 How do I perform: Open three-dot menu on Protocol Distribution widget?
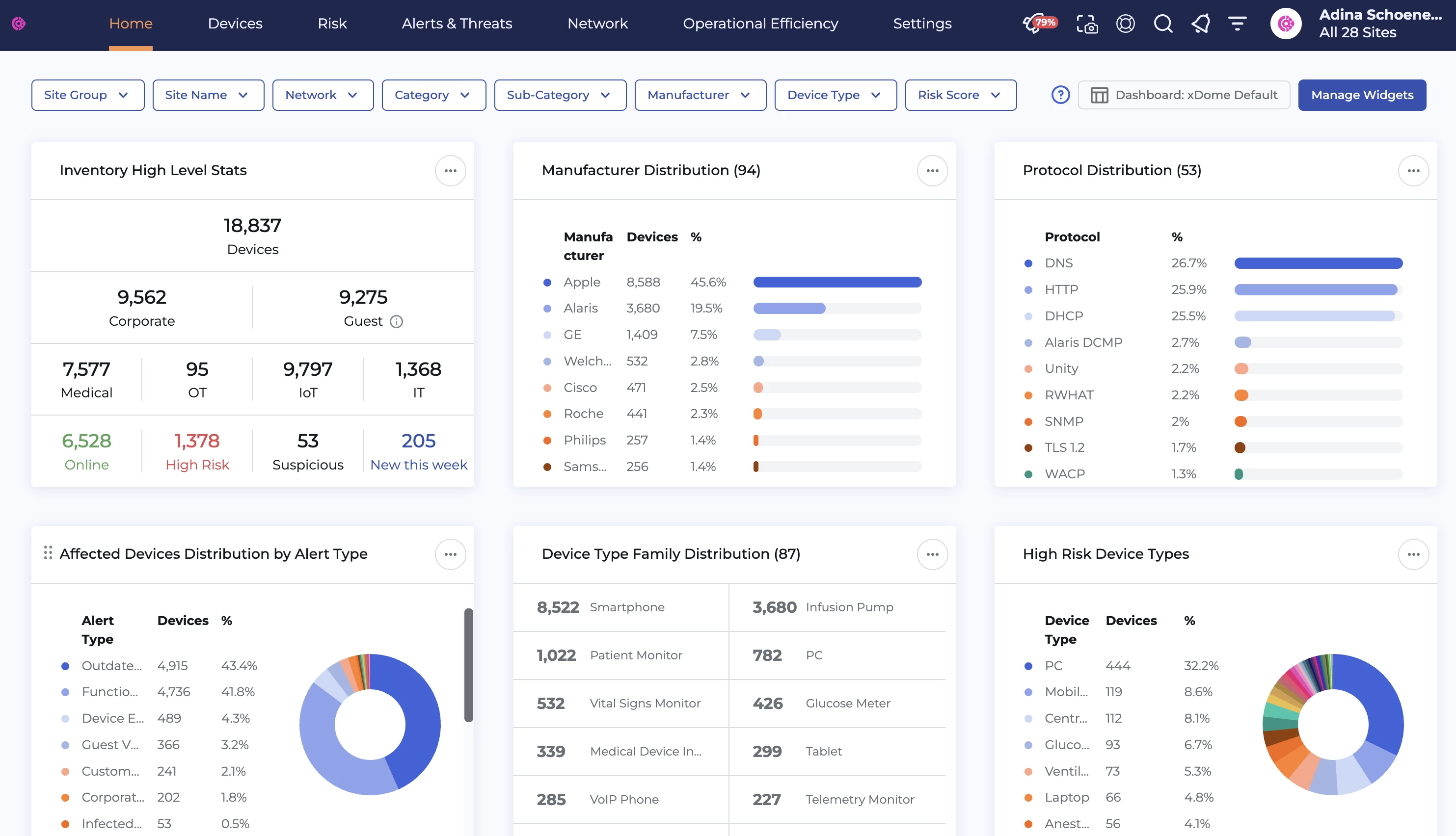1413,171
